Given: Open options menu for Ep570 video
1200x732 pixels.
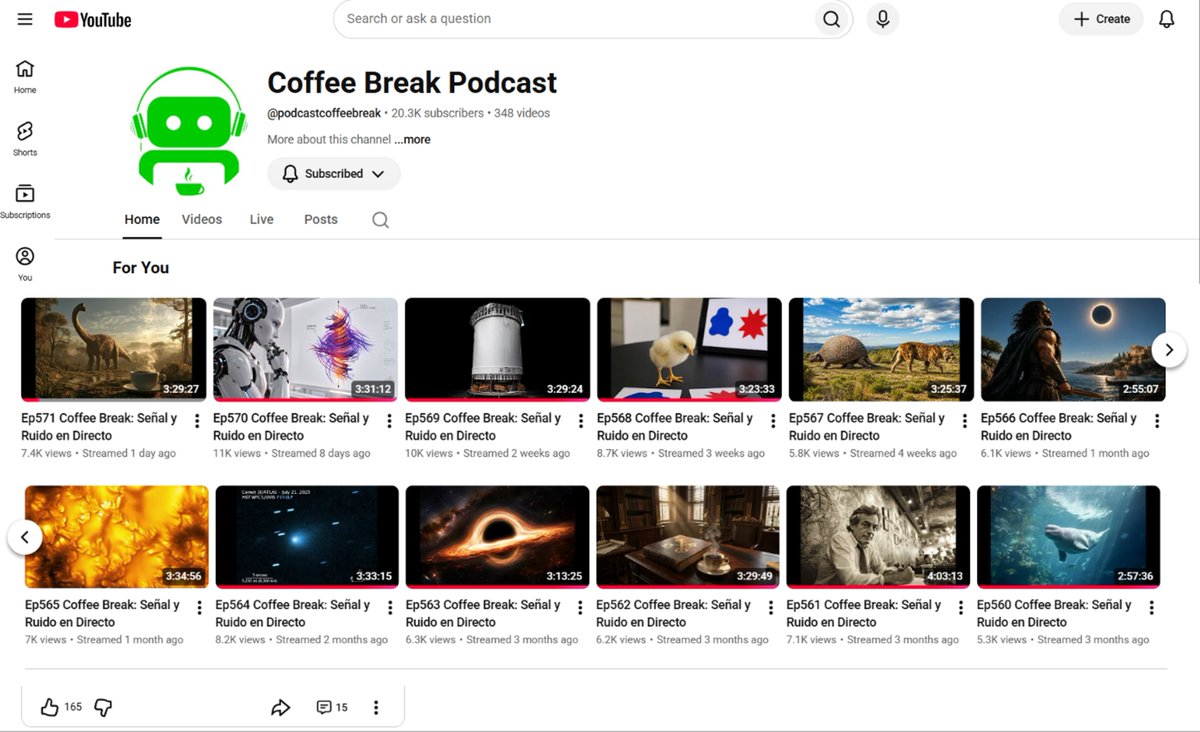Looking at the screenshot, I should coord(389,421).
